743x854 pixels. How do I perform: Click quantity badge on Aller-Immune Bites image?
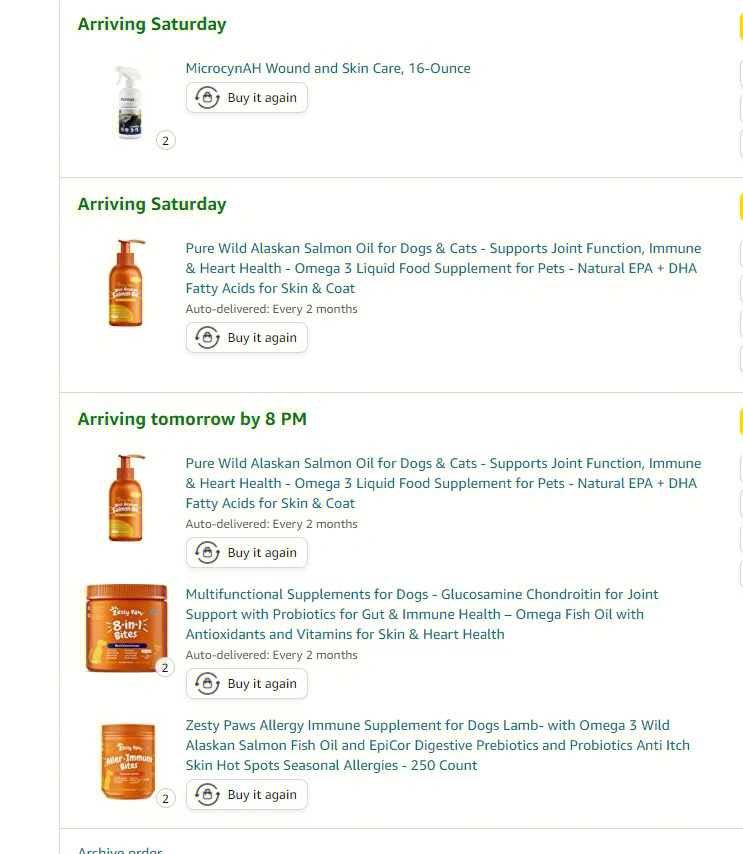166,799
